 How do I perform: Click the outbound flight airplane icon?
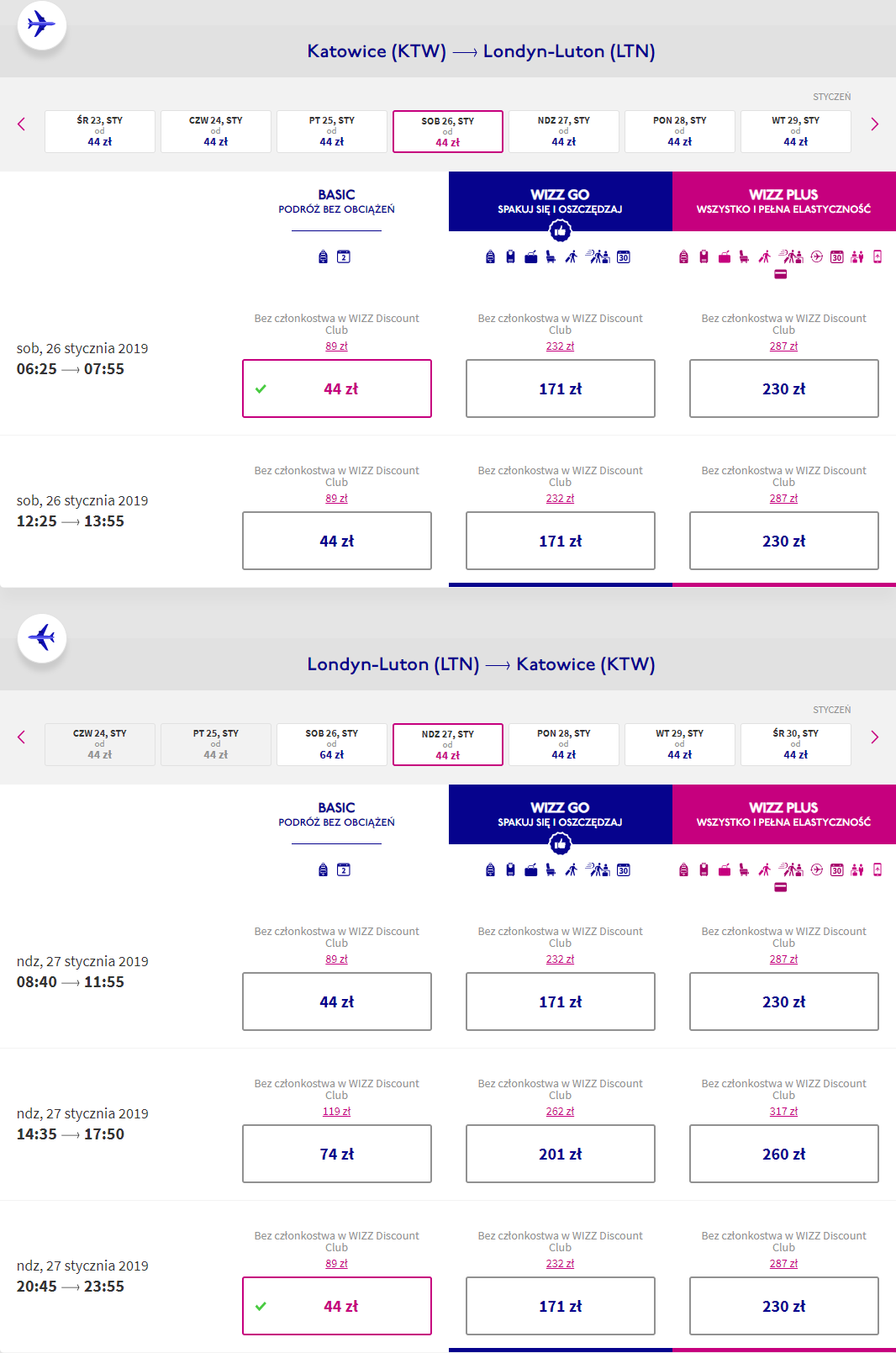pos(41,24)
